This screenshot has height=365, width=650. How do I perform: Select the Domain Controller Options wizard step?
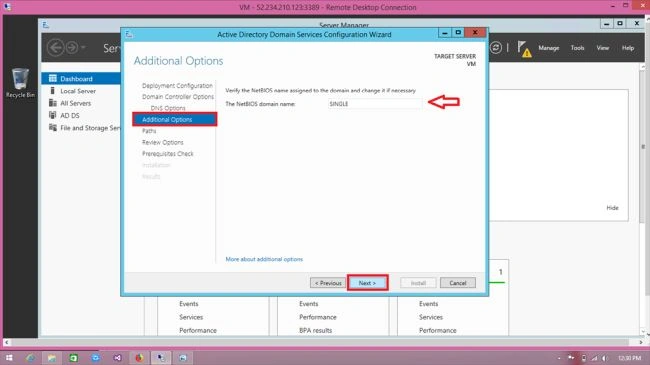pyautogui.click(x=178, y=97)
